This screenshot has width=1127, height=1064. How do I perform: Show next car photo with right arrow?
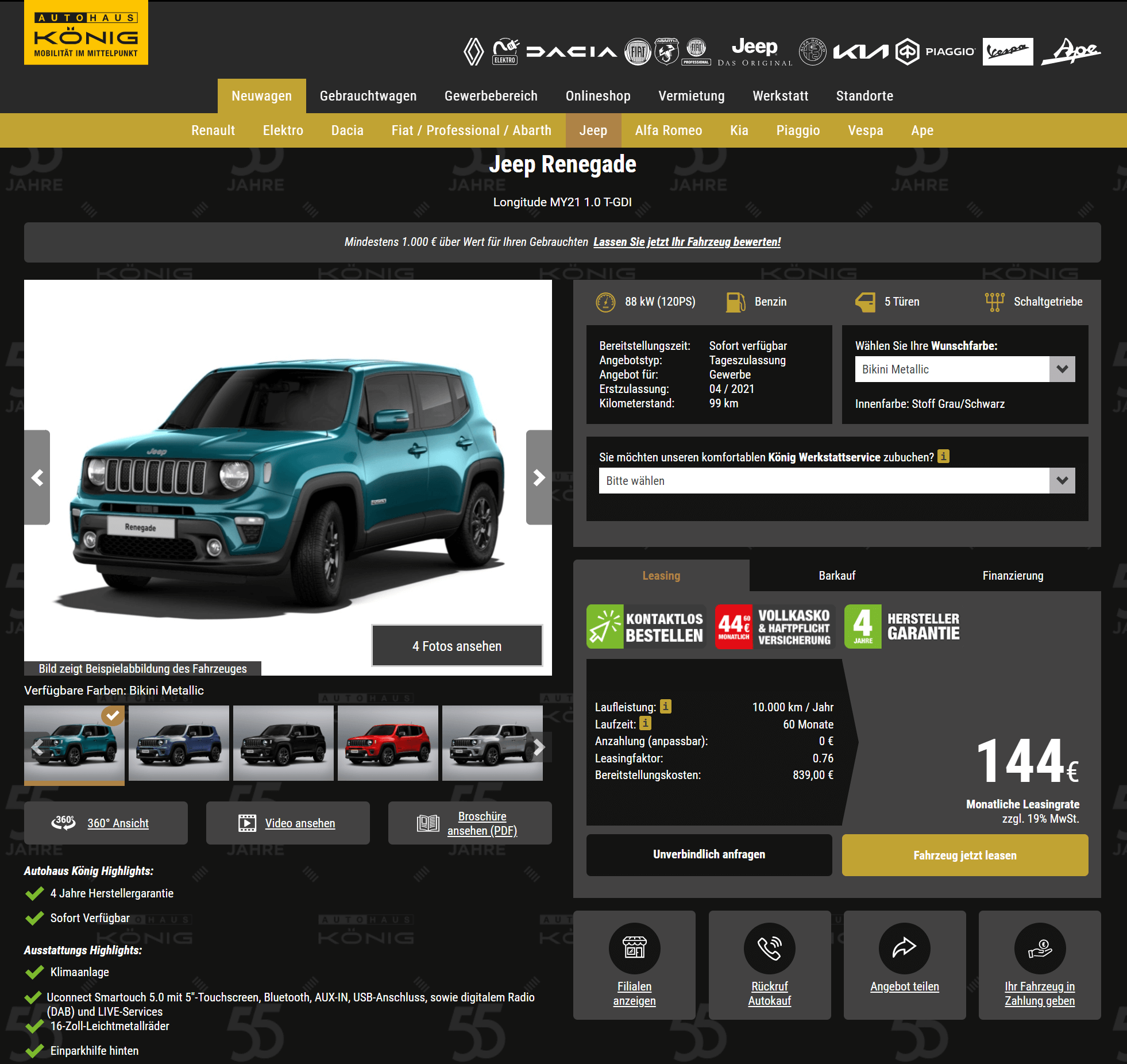[539, 477]
